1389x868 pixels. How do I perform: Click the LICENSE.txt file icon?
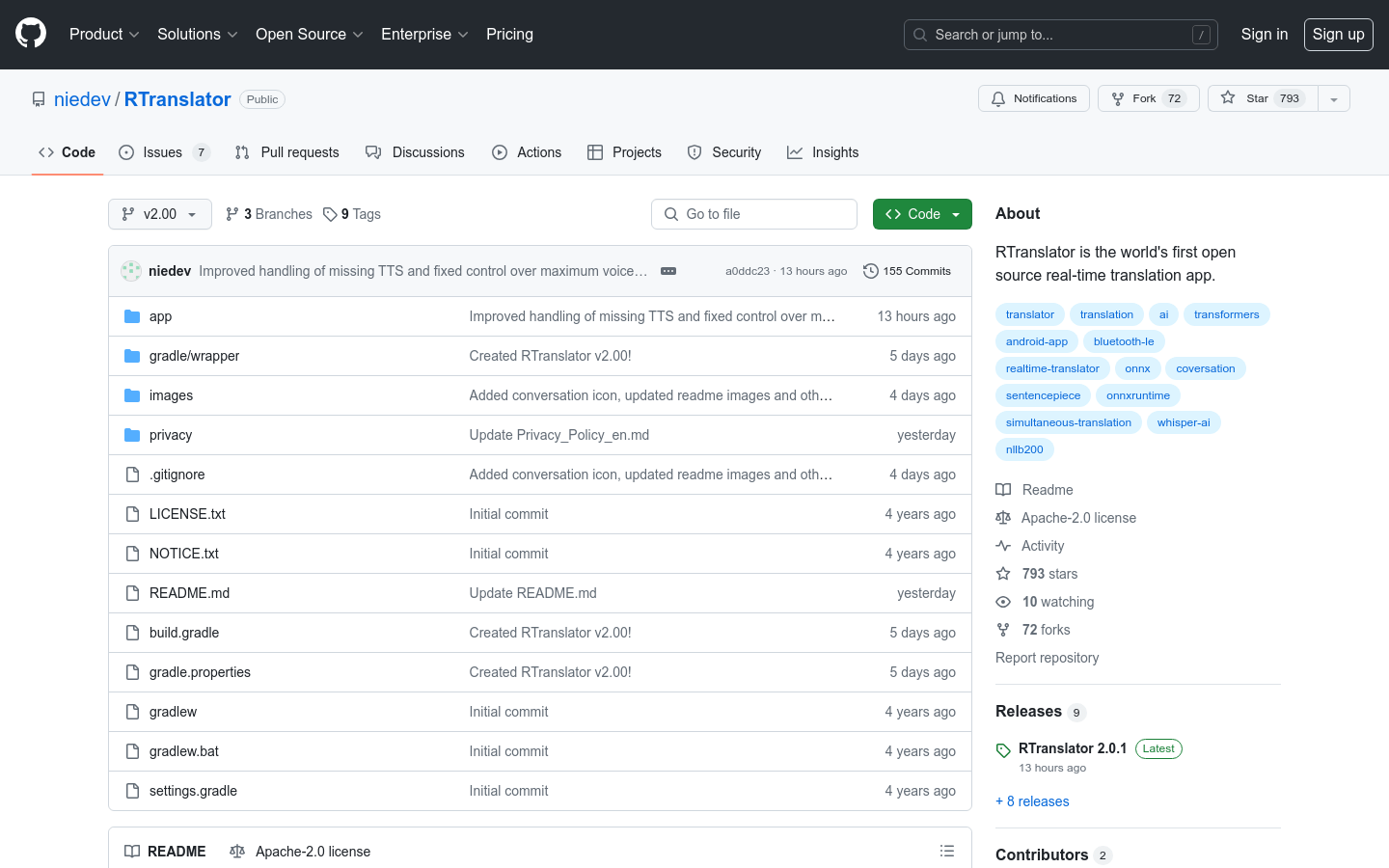(132, 514)
